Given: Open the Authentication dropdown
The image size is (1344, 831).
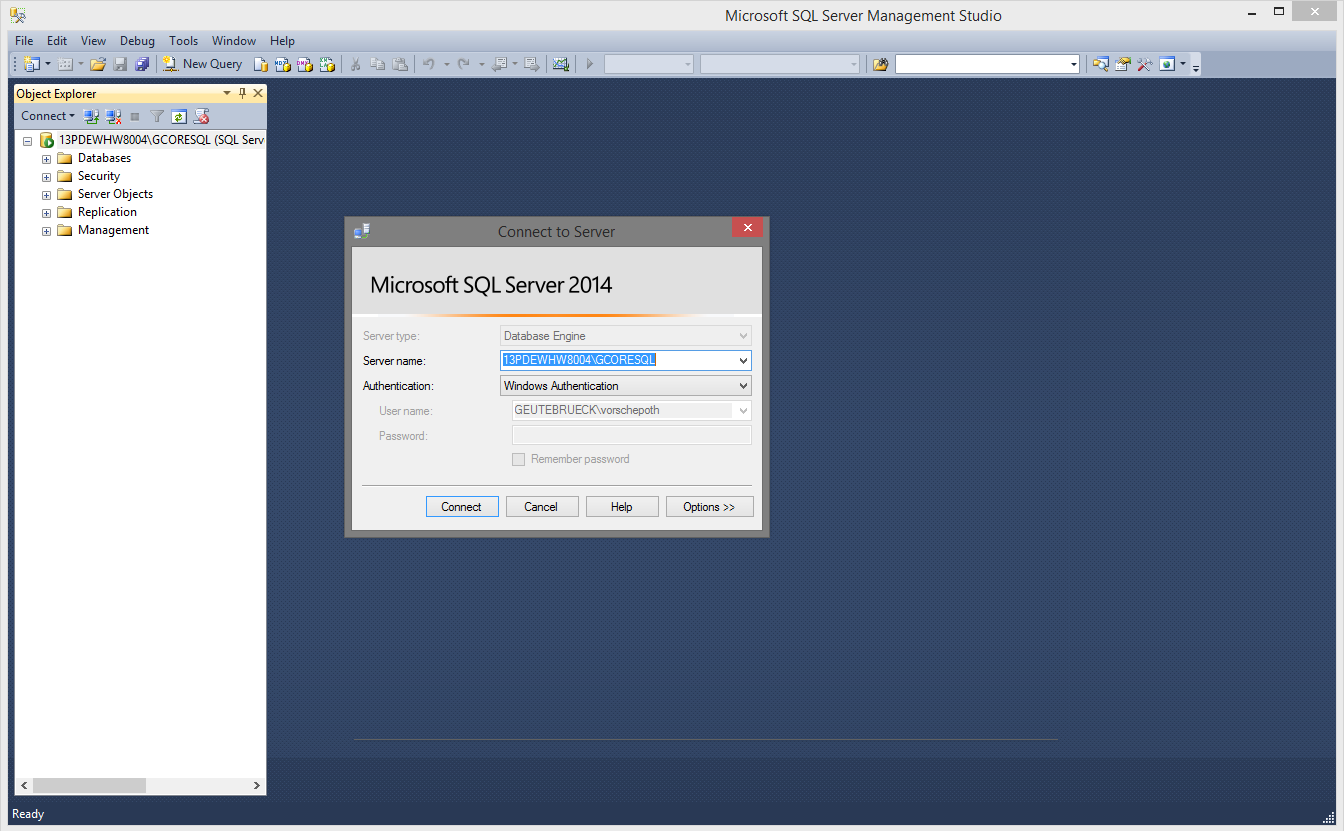Looking at the screenshot, I should pos(743,385).
